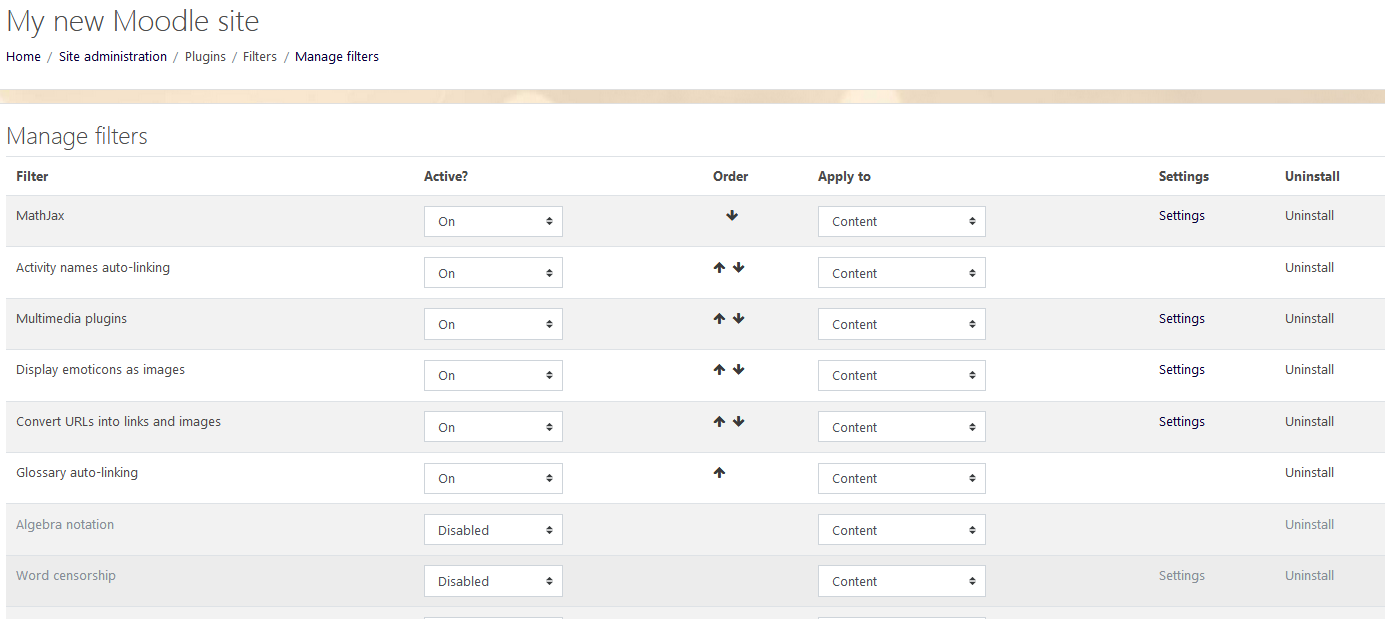
Task: Go to Home in breadcrumb
Action: [23, 57]
